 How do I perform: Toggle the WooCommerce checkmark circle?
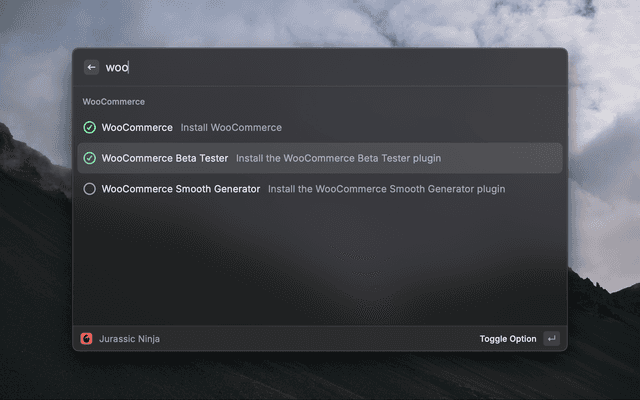click(90, 128)
